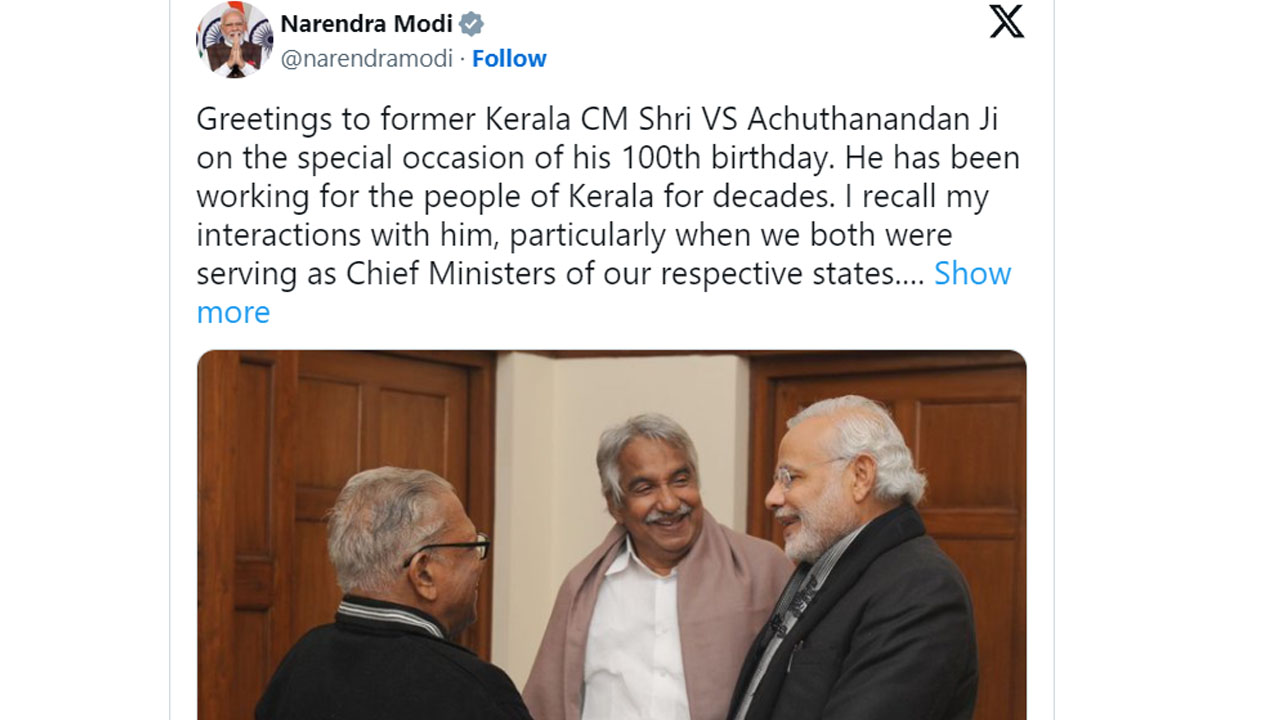Viewport: 1280px width, 720px height.
Task: Follow the Narendra Modi account
Action: tap(509, 59)
